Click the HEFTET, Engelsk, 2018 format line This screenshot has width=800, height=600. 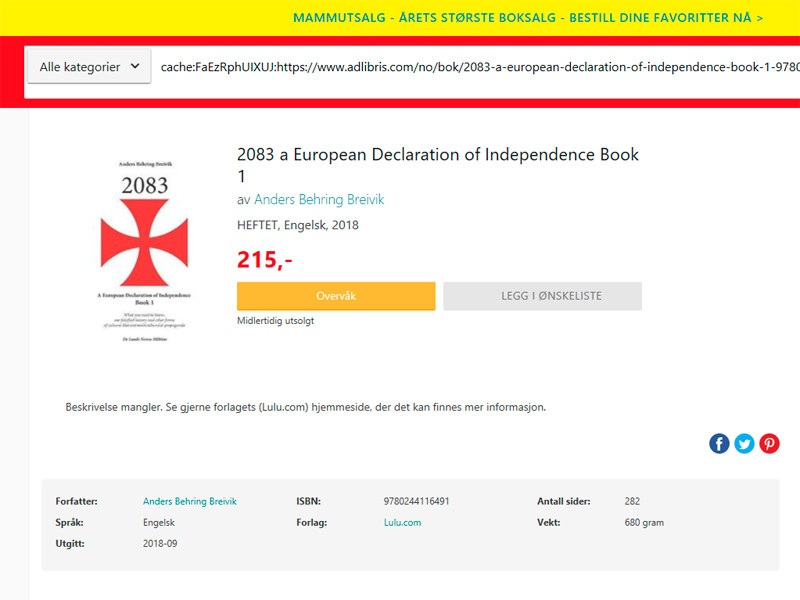pos(298,225)
